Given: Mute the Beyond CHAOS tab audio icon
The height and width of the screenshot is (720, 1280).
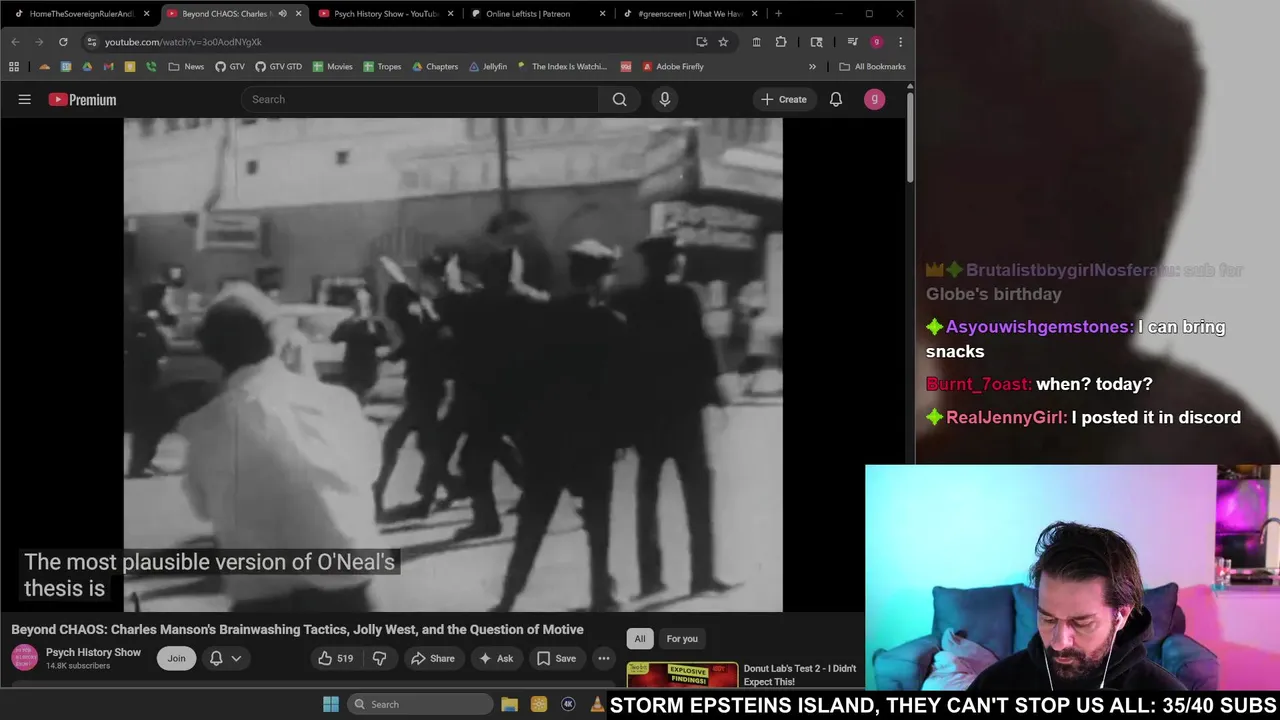Looking at the screenshot, I should 282,14.
